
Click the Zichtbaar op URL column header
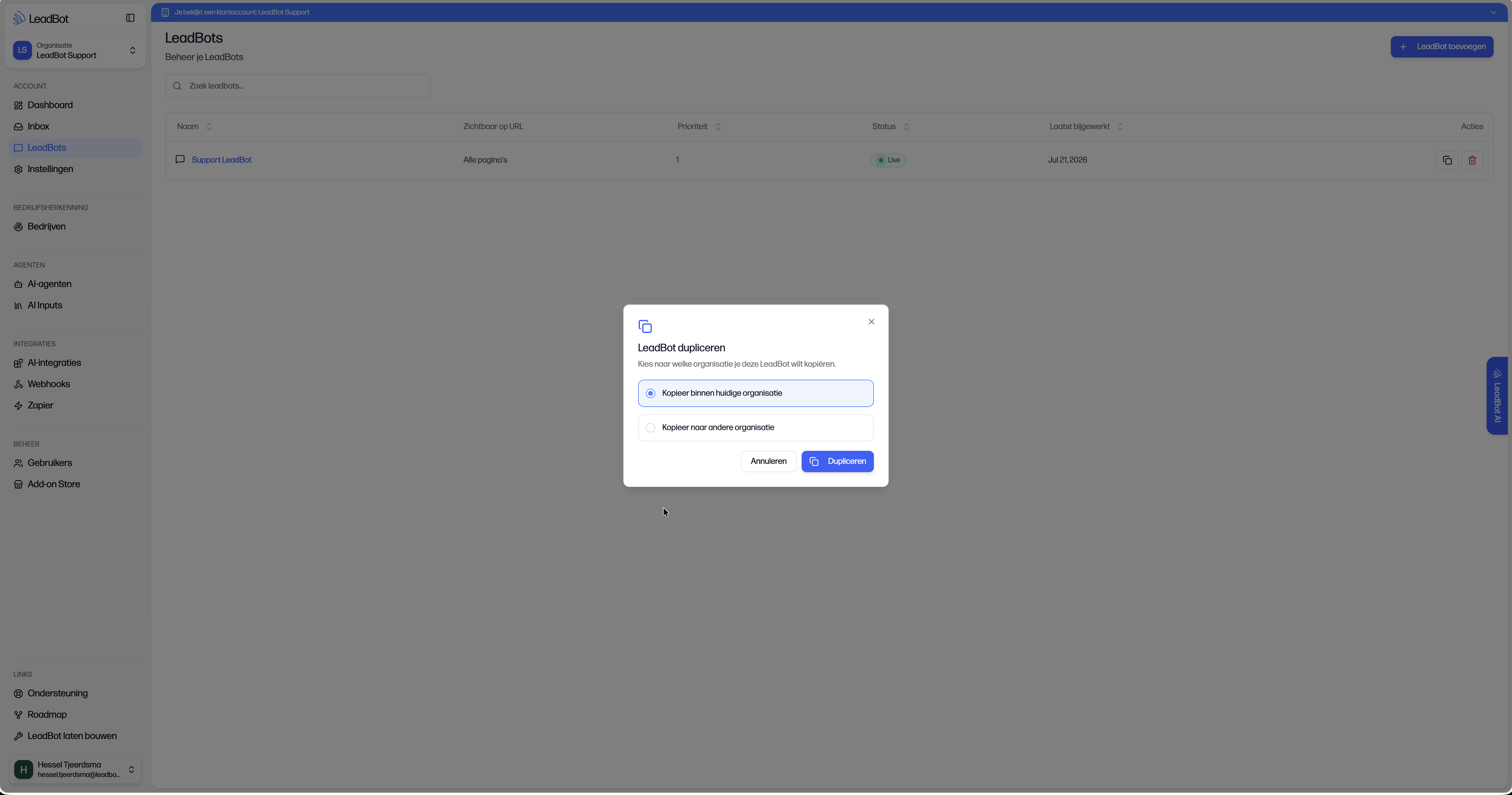[x=493, y=127]
